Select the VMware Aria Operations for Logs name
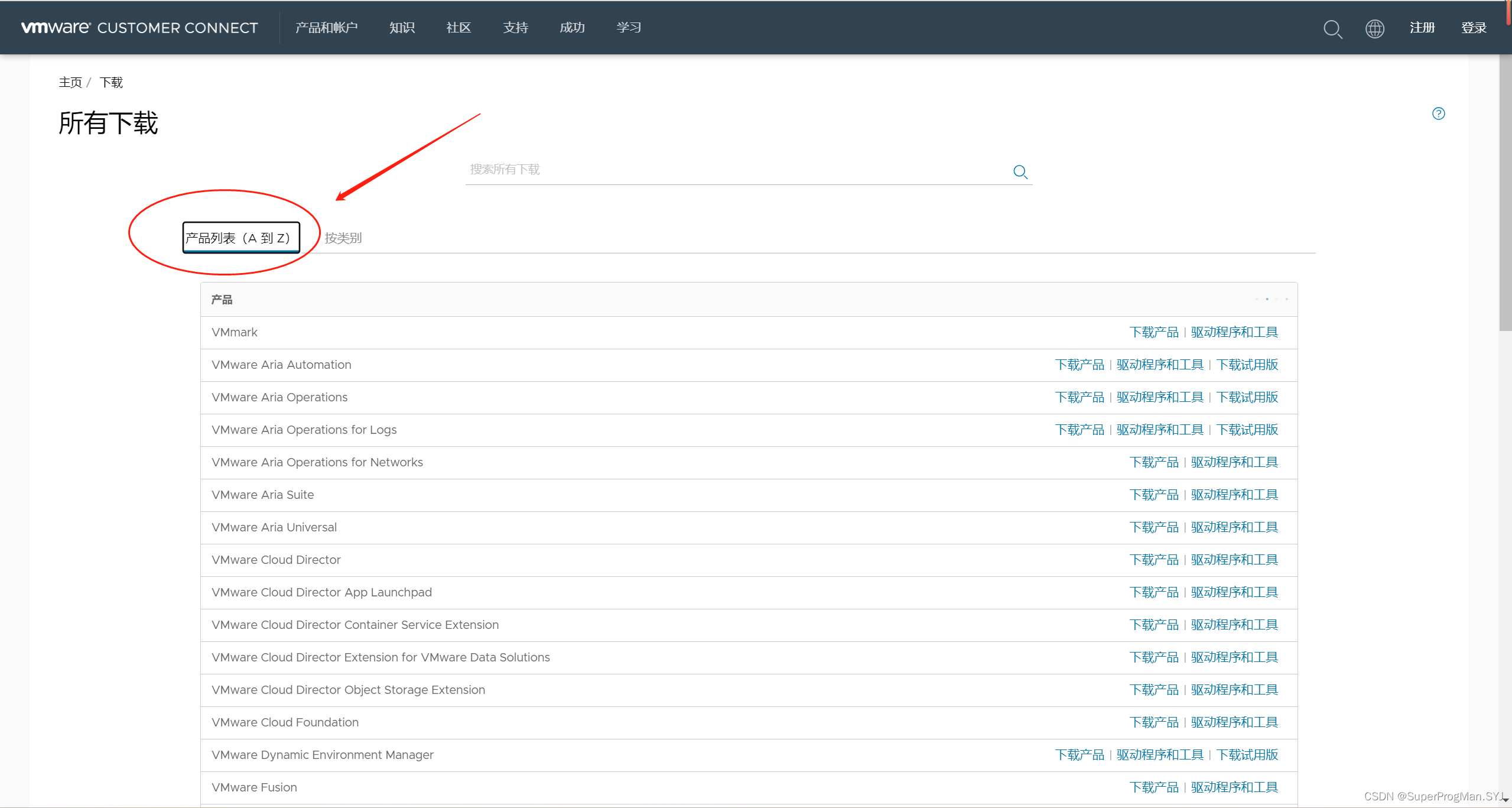The image size is (1512, 808). 304,430
